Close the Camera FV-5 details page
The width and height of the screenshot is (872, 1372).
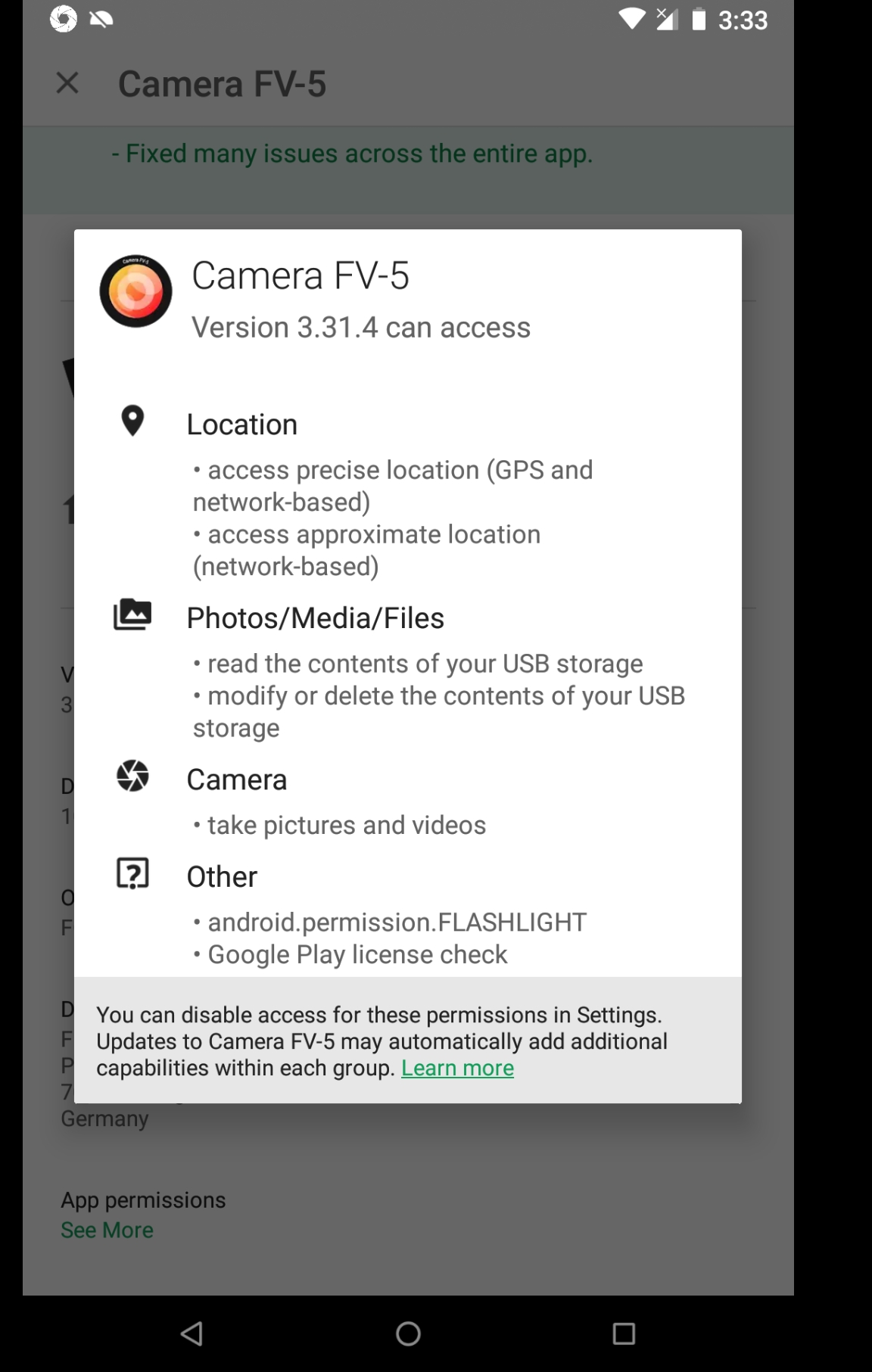(67, 82)
